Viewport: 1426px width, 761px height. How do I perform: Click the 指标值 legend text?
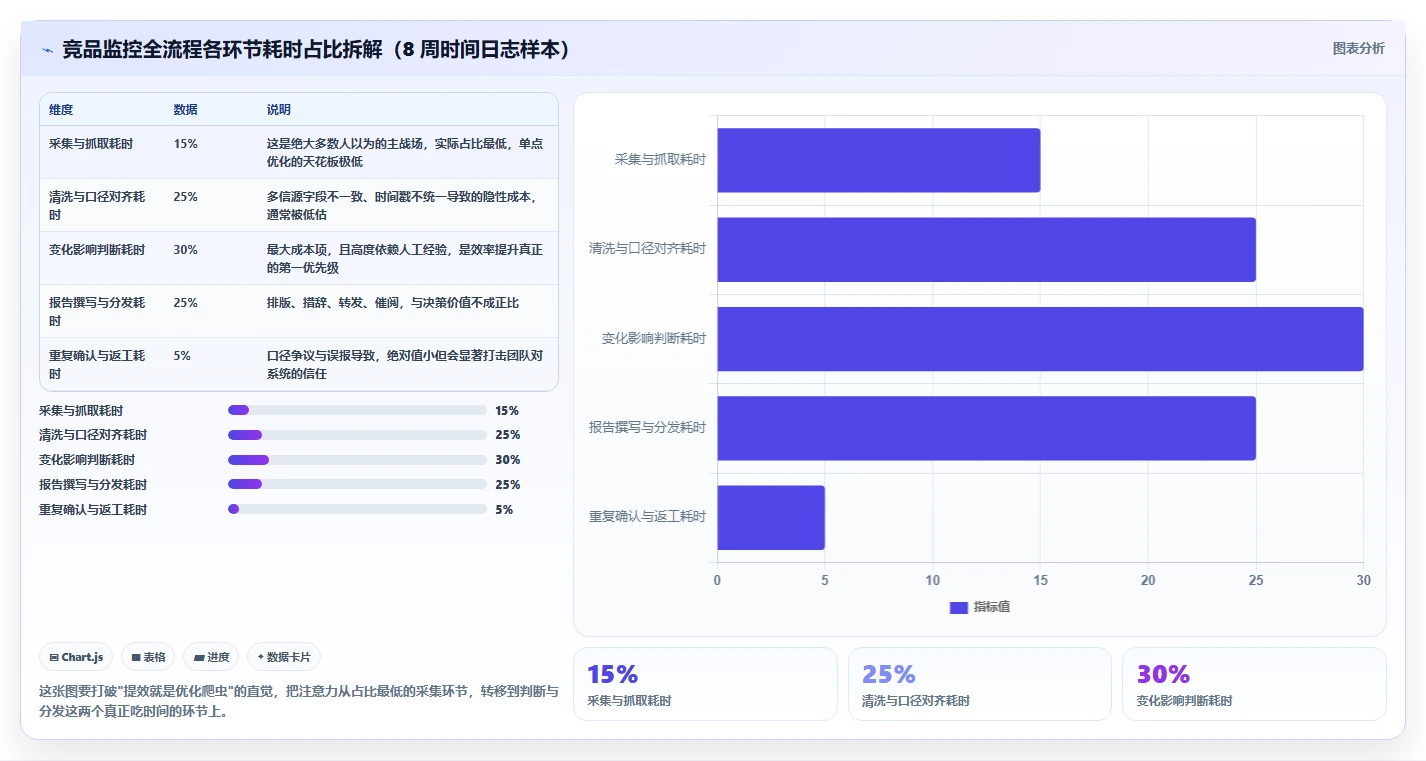[x=992, y=607]
